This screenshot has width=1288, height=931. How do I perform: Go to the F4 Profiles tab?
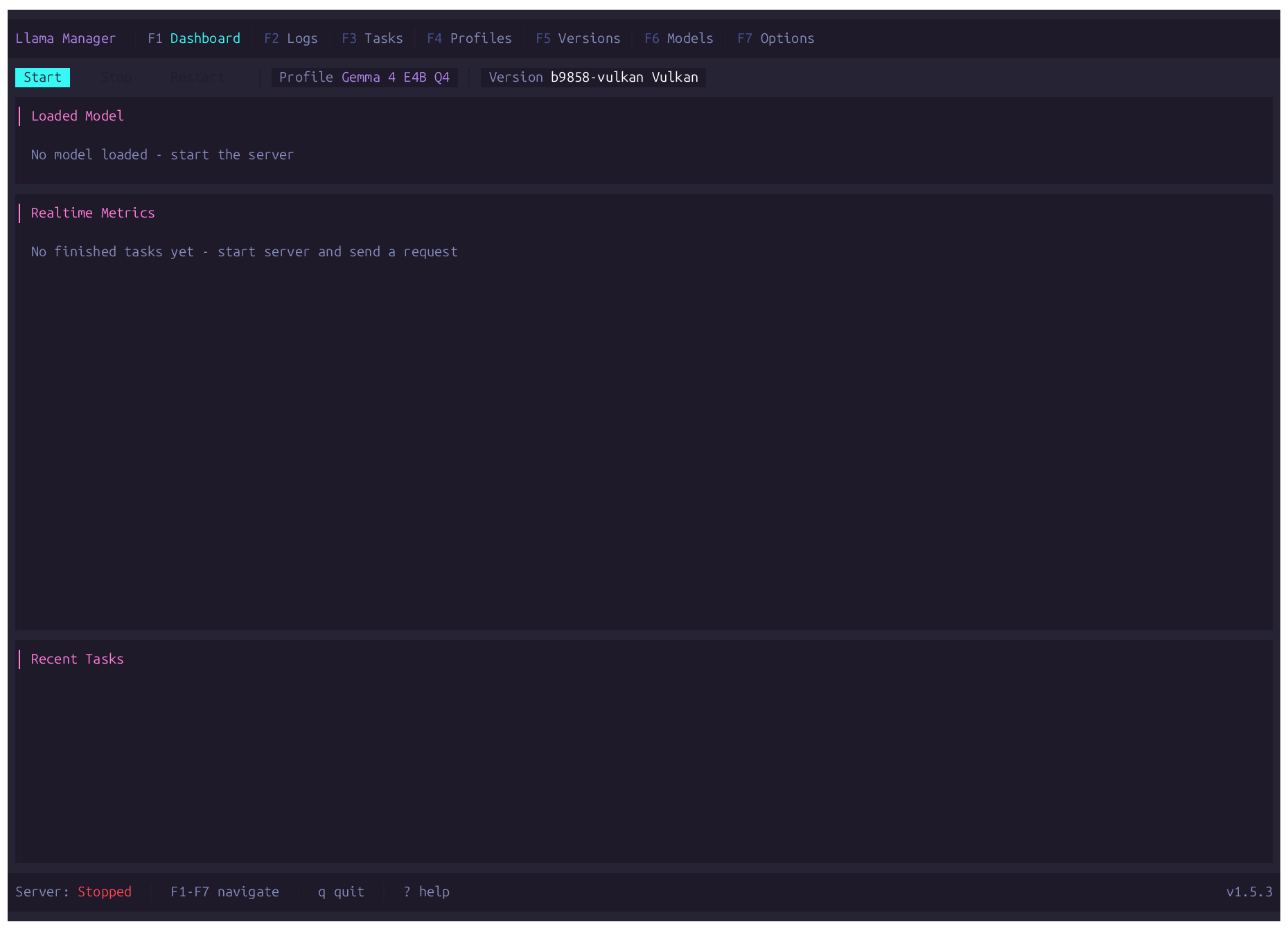pyautogui.click(x=469, y=39)
